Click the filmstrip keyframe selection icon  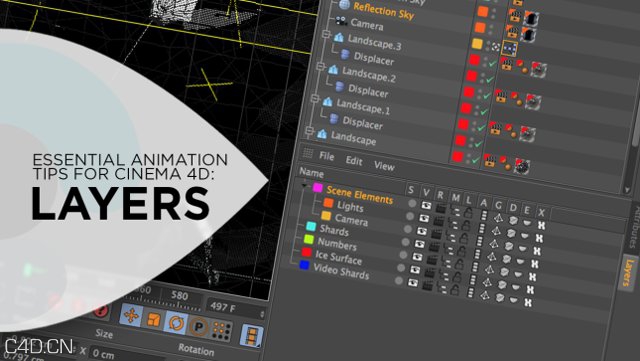(251, 336)
